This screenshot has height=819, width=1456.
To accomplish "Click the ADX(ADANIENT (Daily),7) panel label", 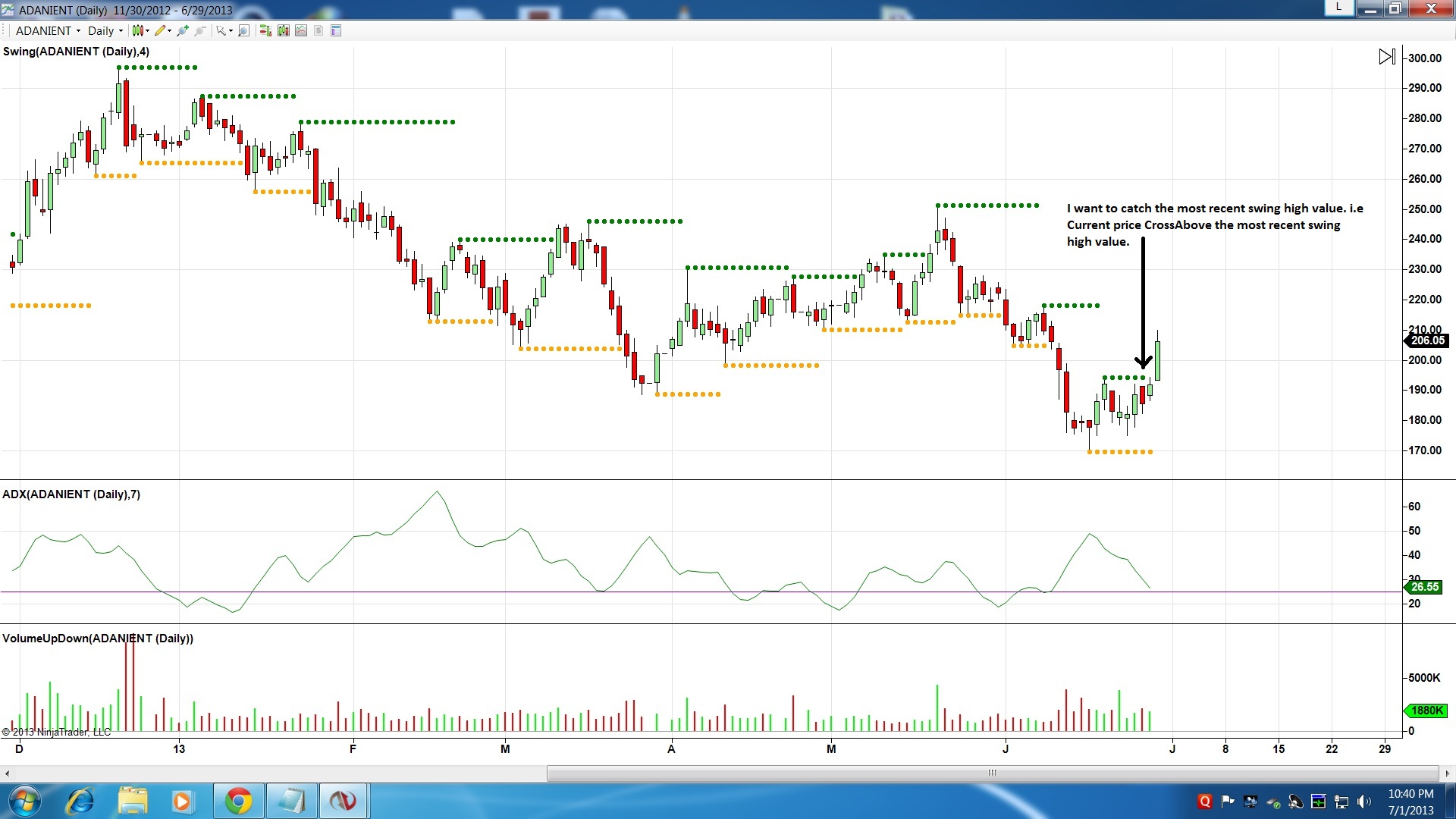I will (71, 494).
